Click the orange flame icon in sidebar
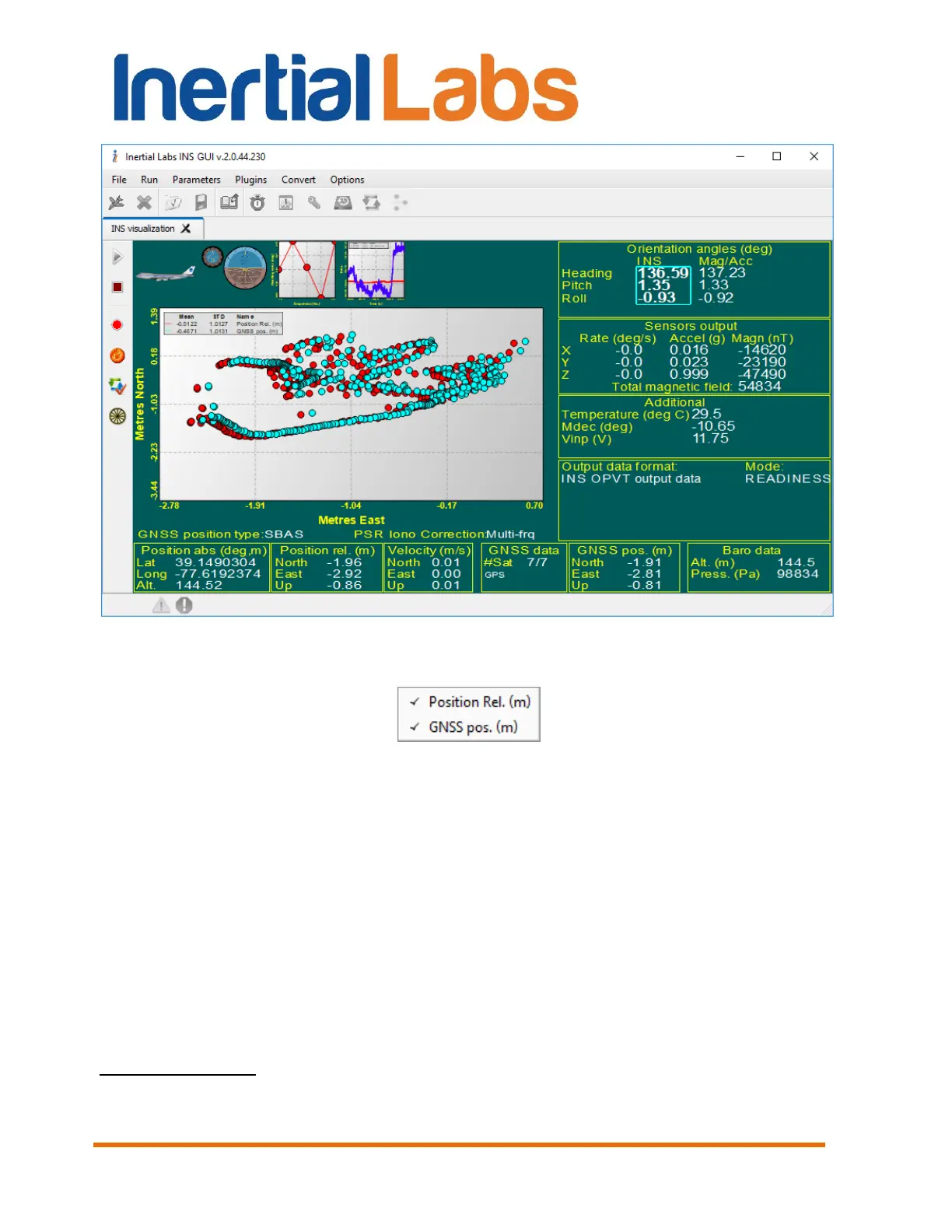 tap(117, 355)
